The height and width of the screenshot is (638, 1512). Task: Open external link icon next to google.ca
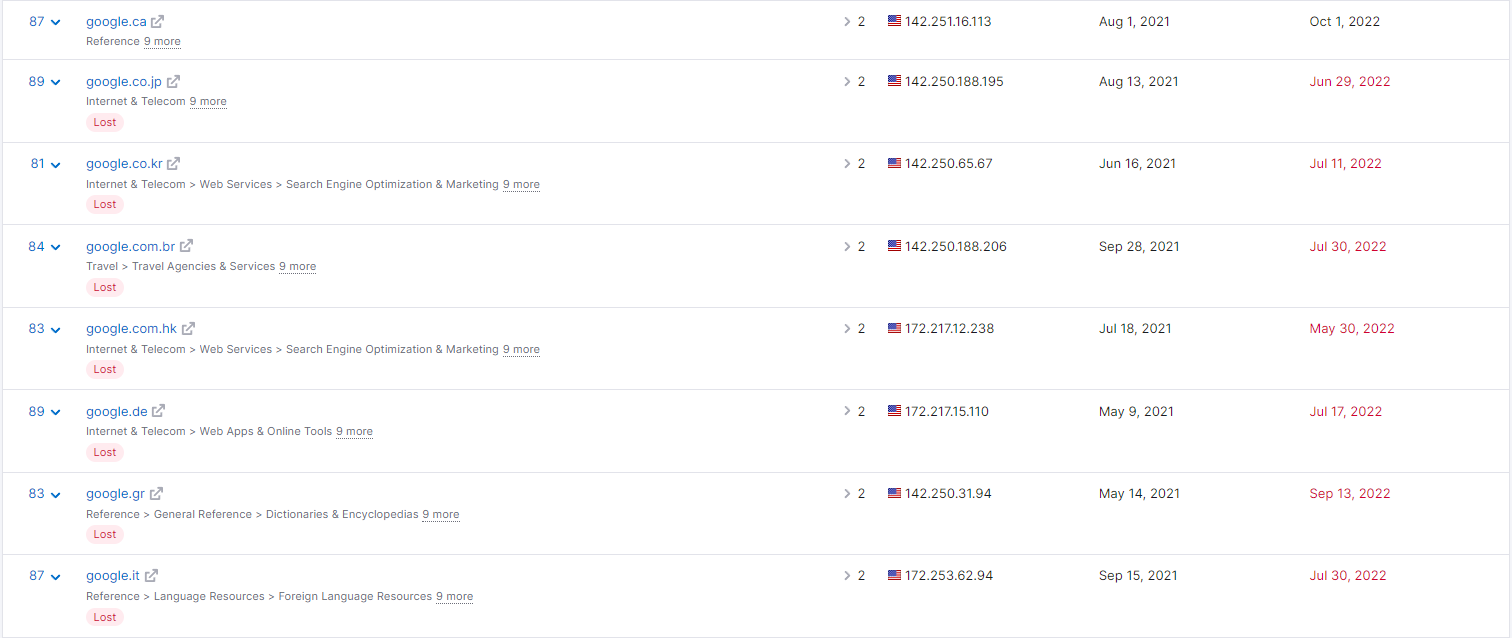click(x=157, y=21)
